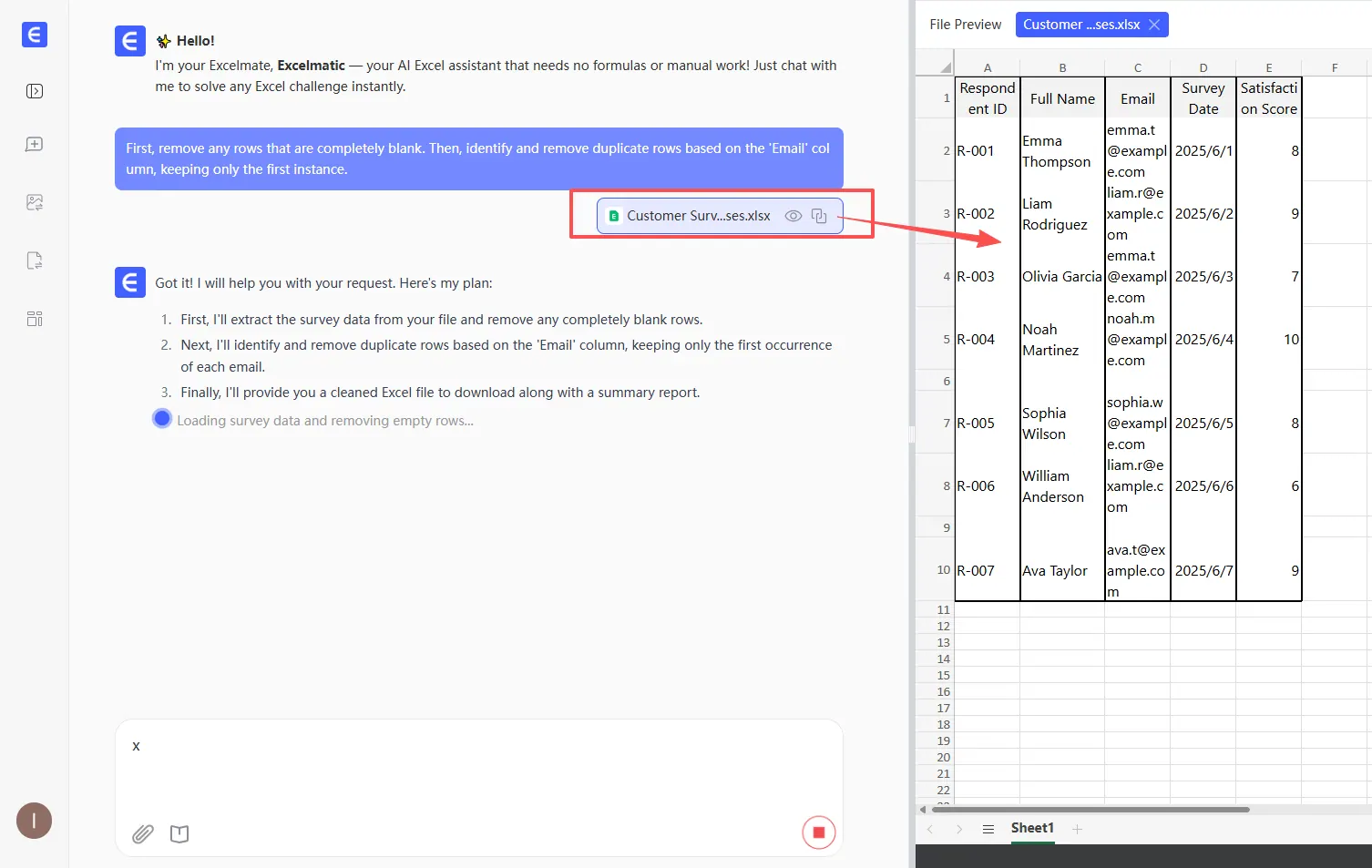This screenshot has width=1372, height=868.
Task: Open the user profile avatar
Action: coord(34,821)
